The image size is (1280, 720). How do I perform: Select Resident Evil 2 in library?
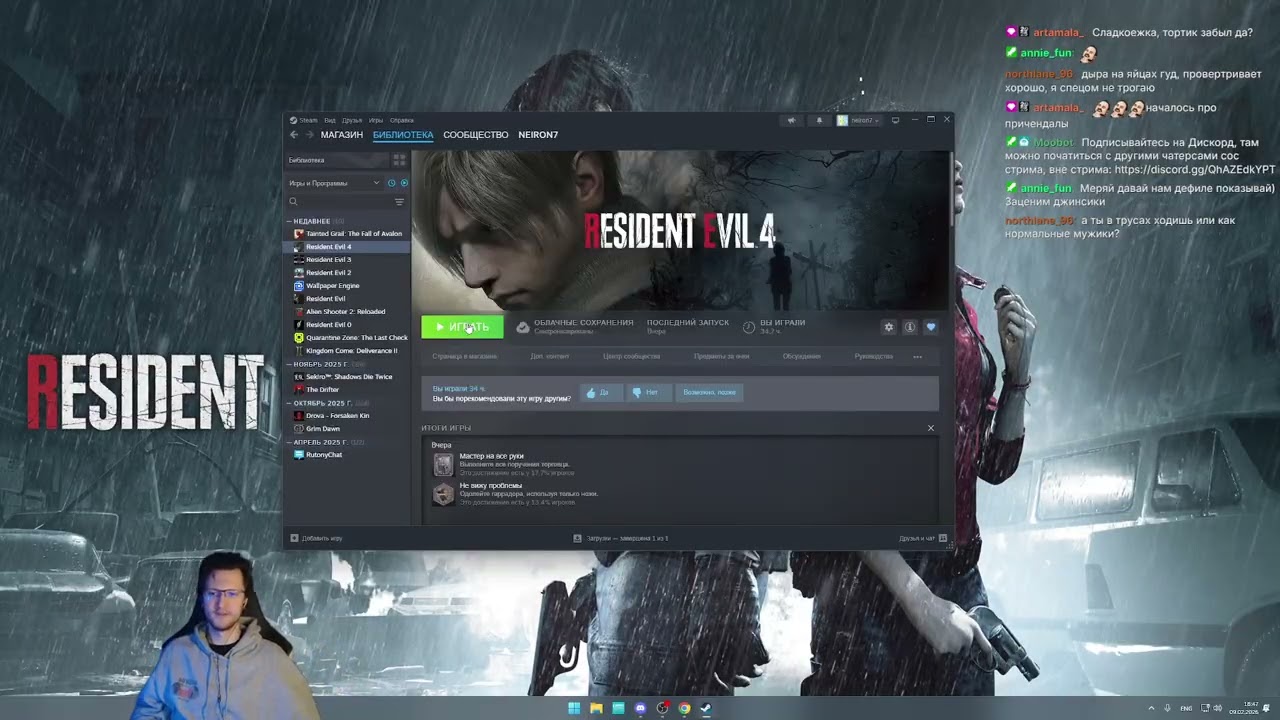pyautogui.click(x=348, y=273)
